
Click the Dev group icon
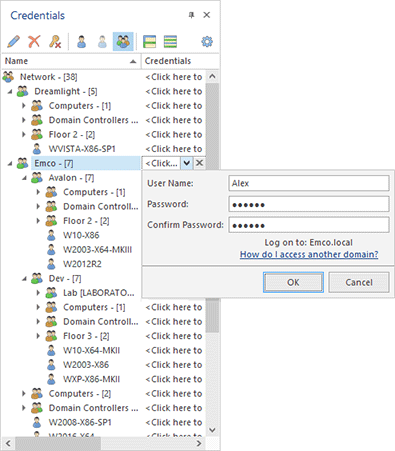tap(37, 278)
